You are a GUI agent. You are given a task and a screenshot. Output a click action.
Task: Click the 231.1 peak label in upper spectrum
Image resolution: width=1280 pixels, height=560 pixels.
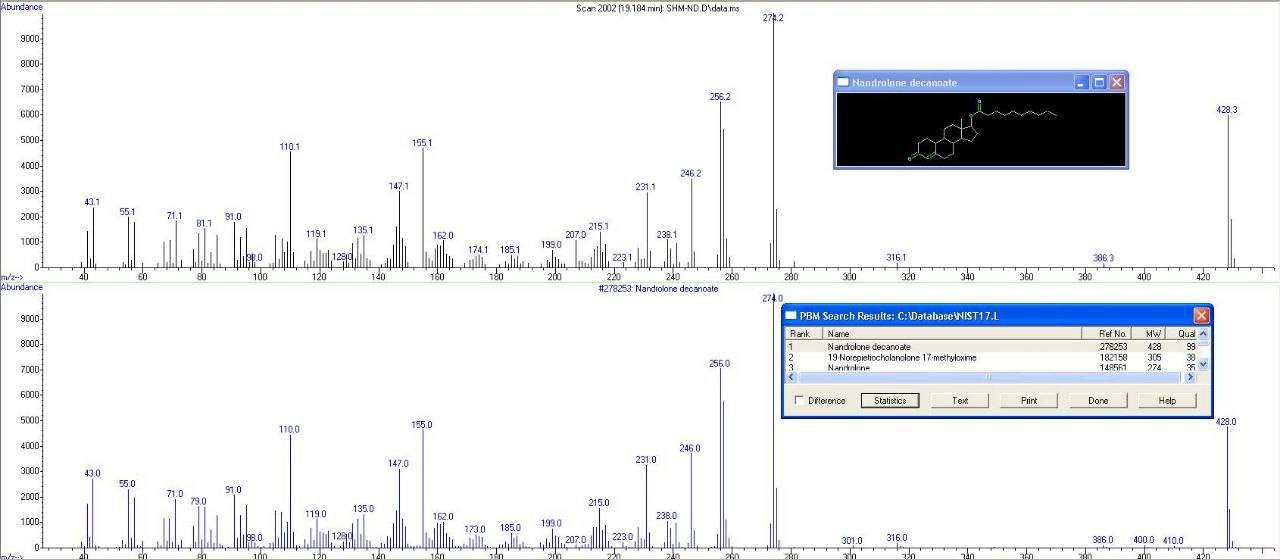(x=646, y=187)
